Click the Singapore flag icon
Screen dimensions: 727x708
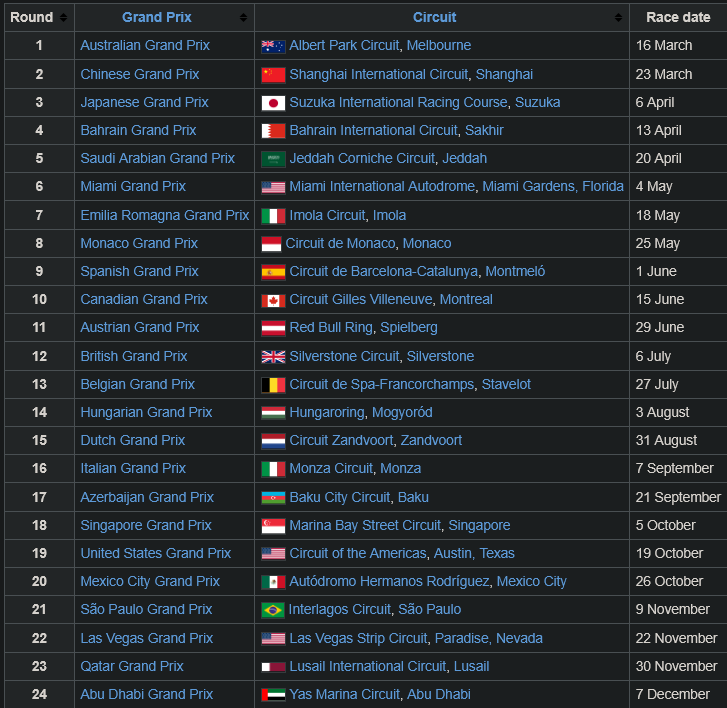pyautogui.click(x=273, y=526)
